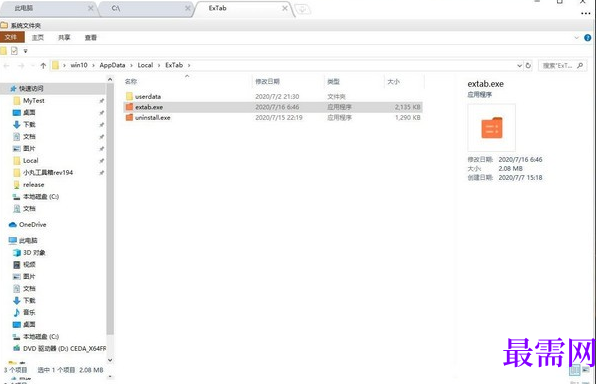Close the ExTab tab

[285, 8]
